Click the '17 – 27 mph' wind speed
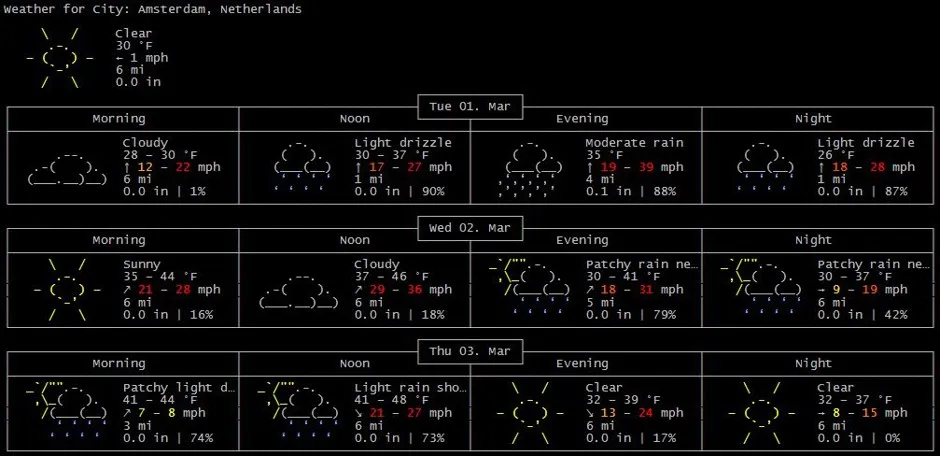 coord(403,167)
